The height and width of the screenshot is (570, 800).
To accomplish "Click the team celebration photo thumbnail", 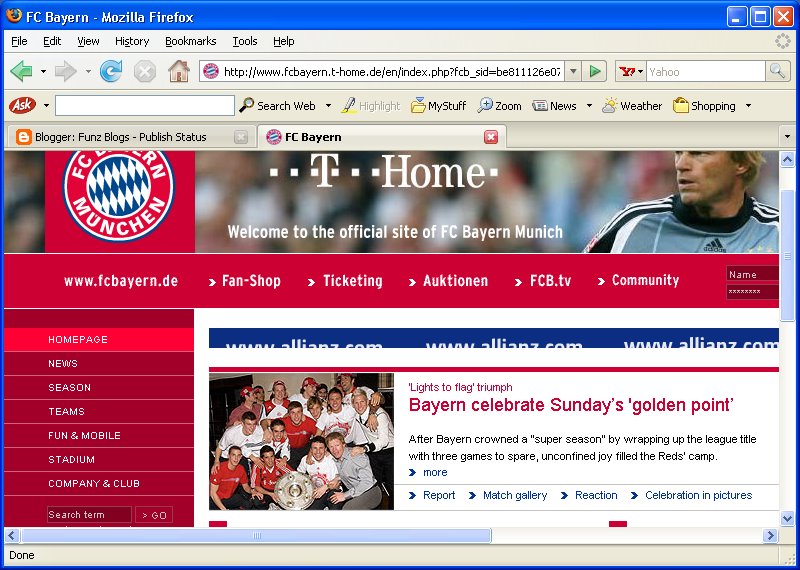I will [302, 441].
